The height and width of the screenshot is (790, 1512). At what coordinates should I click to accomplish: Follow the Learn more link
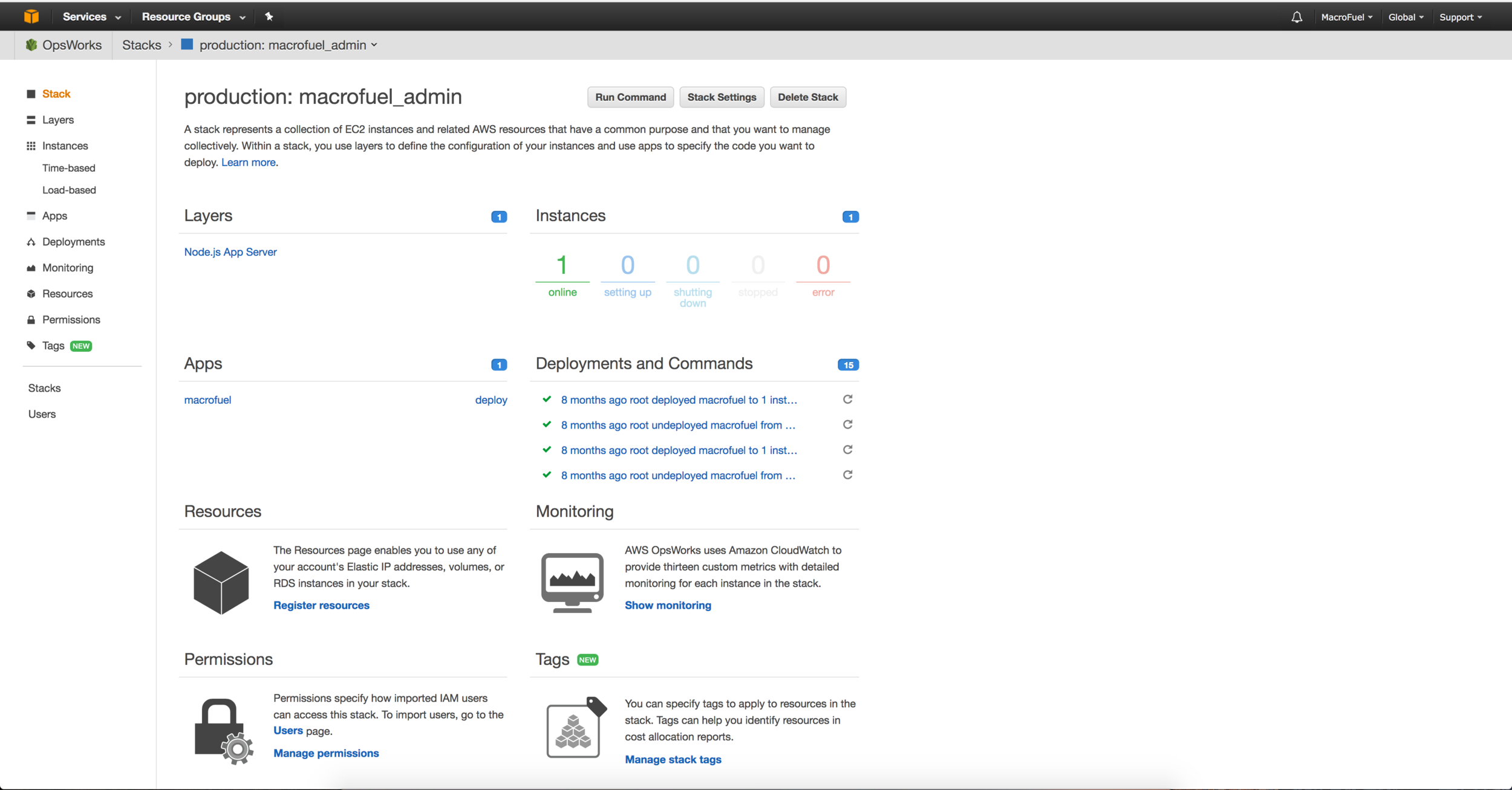(249, 162)
